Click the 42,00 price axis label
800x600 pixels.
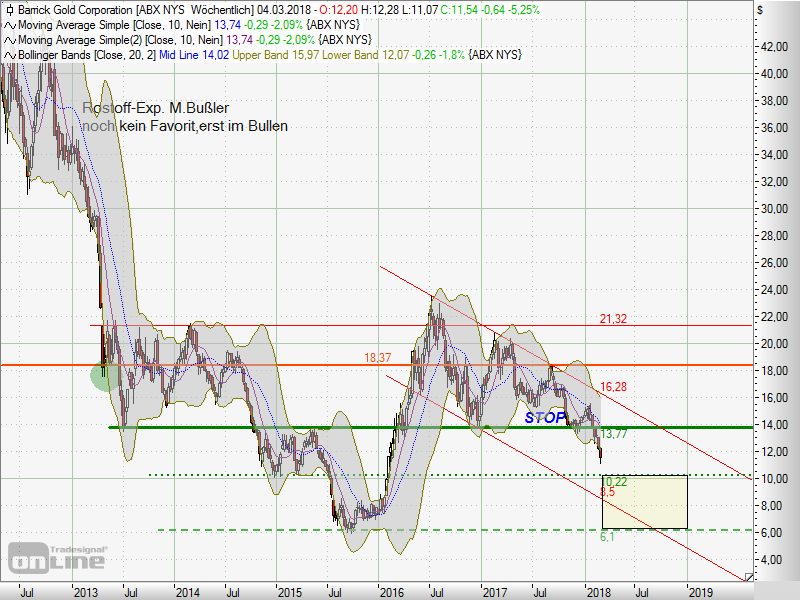coord(774,46)
